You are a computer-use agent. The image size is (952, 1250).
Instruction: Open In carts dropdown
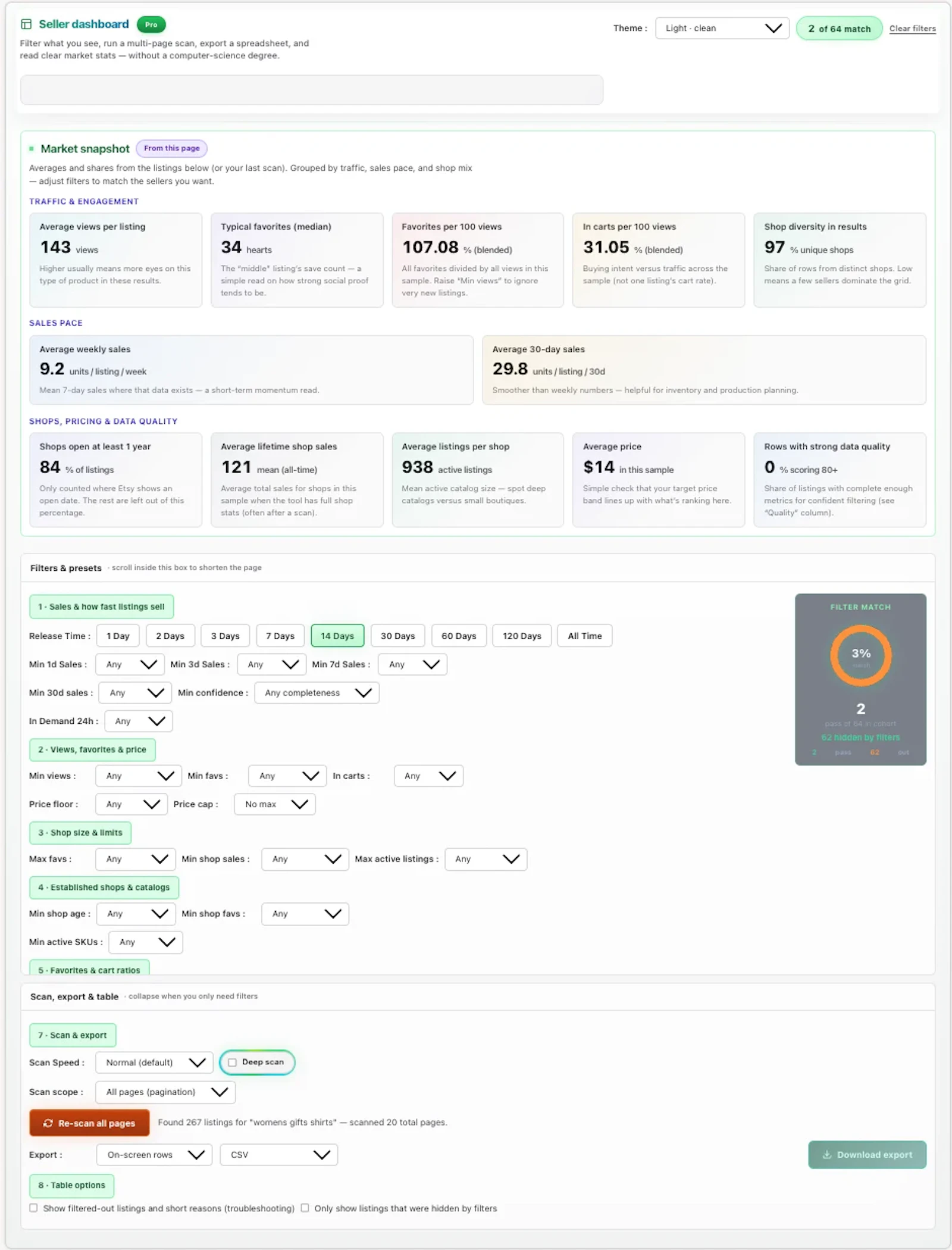pyautogui.click(x=428, y=776)
